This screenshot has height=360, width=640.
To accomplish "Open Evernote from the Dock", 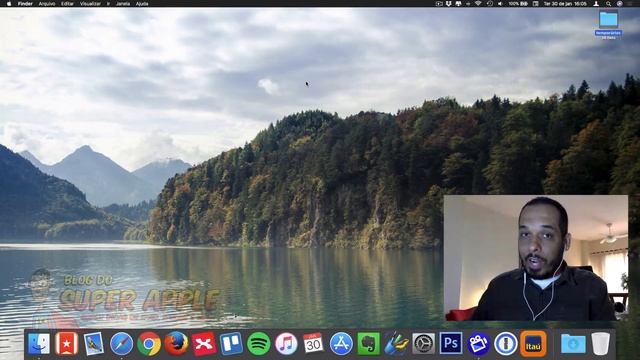I will (x=369, y=344).
